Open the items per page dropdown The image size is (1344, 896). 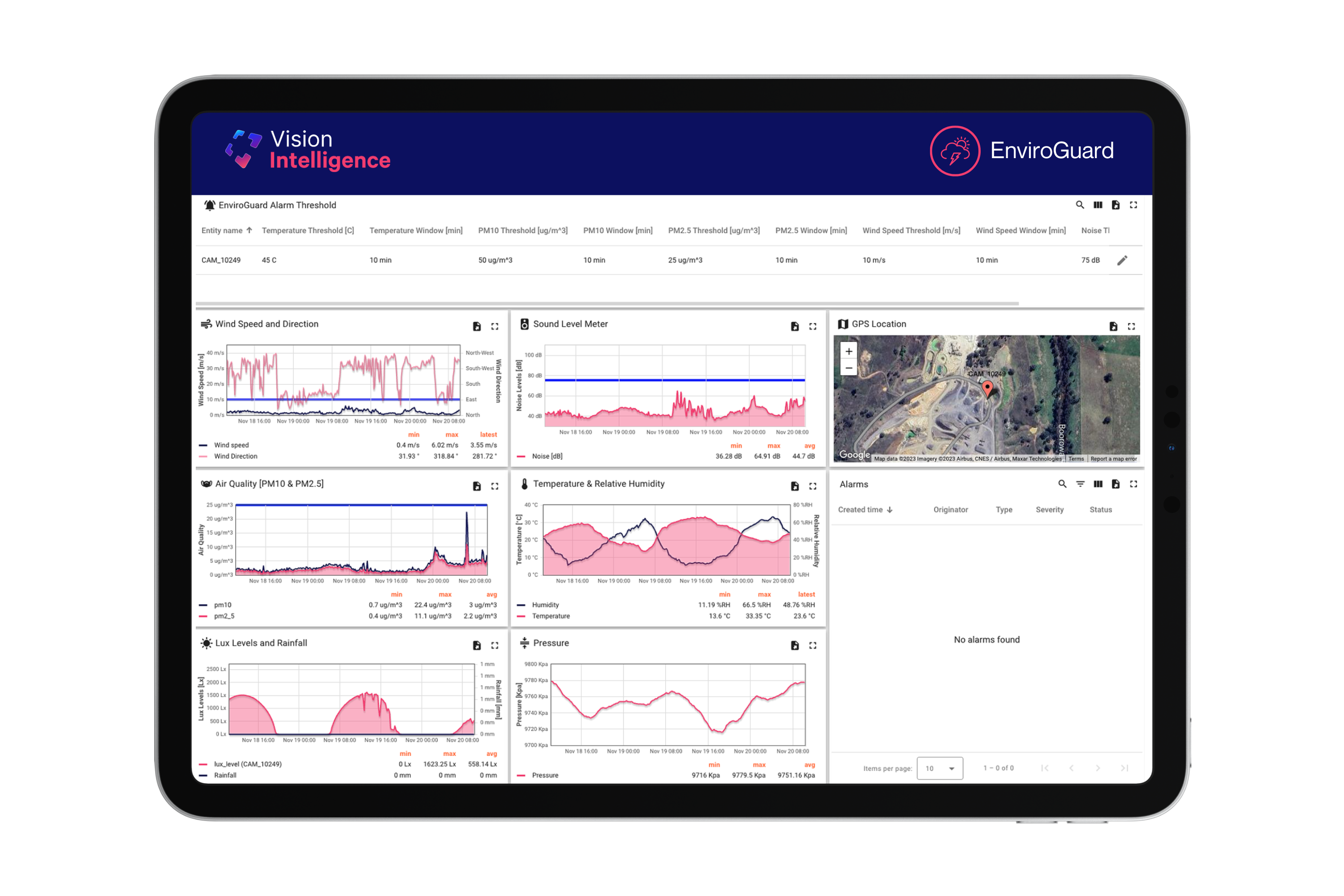[939, 768]
